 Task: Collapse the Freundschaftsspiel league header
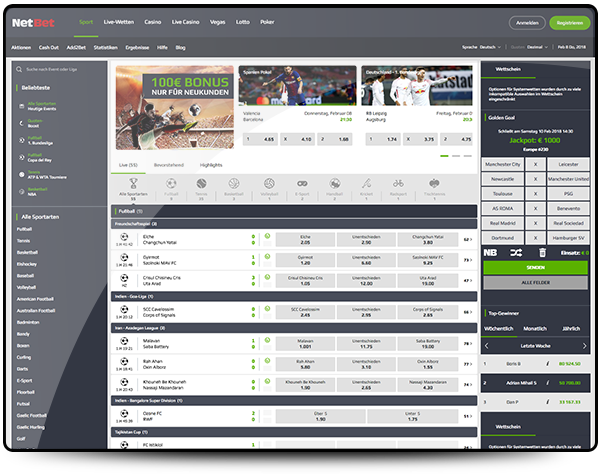click(294, 224)
